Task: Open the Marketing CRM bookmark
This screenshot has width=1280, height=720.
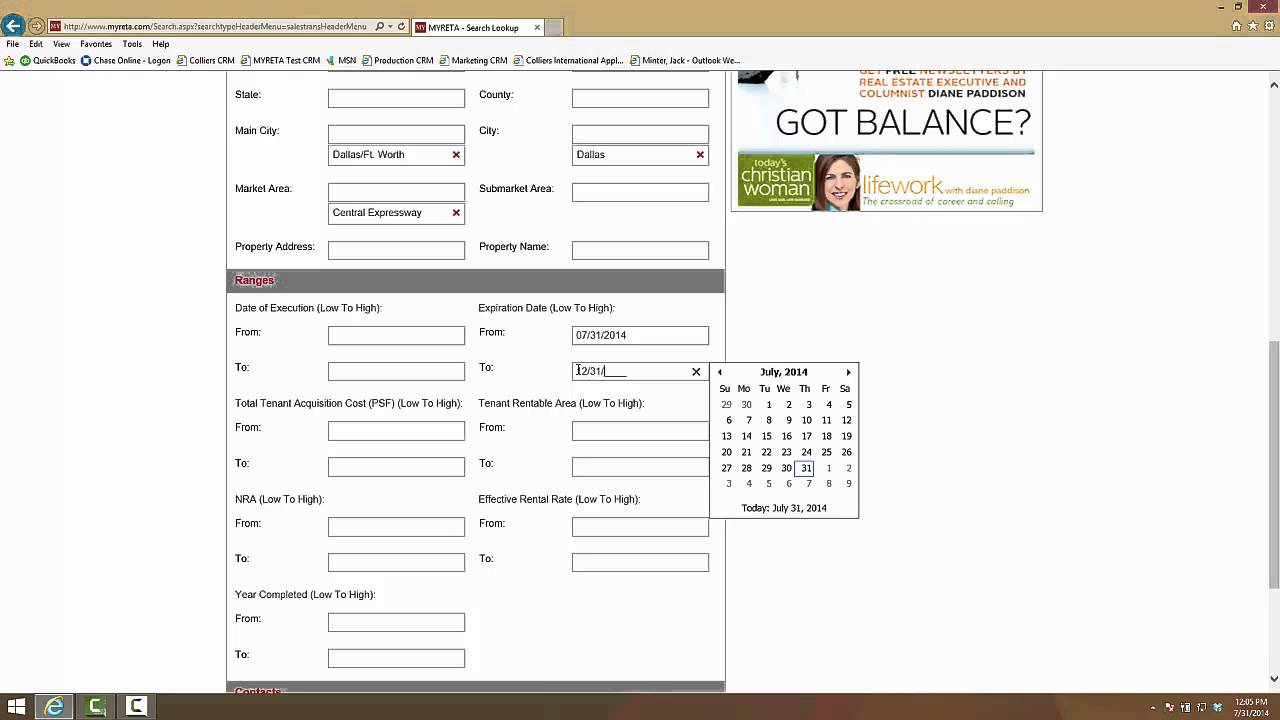Action: 473,60
